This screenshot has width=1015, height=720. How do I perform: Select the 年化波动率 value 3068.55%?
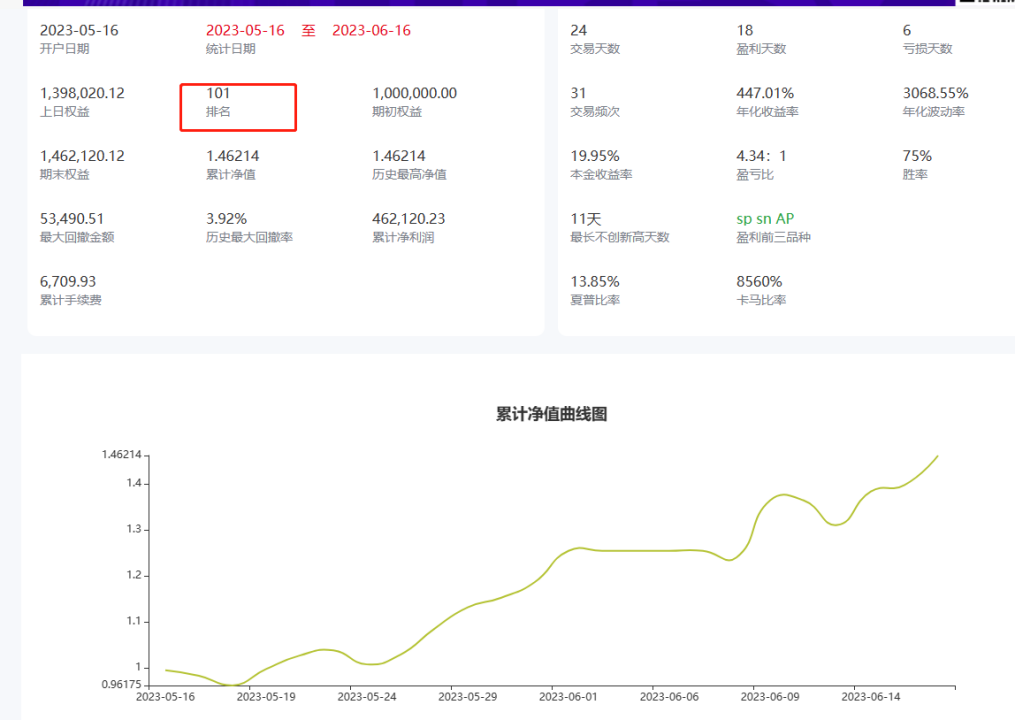[x=935, y=93]
